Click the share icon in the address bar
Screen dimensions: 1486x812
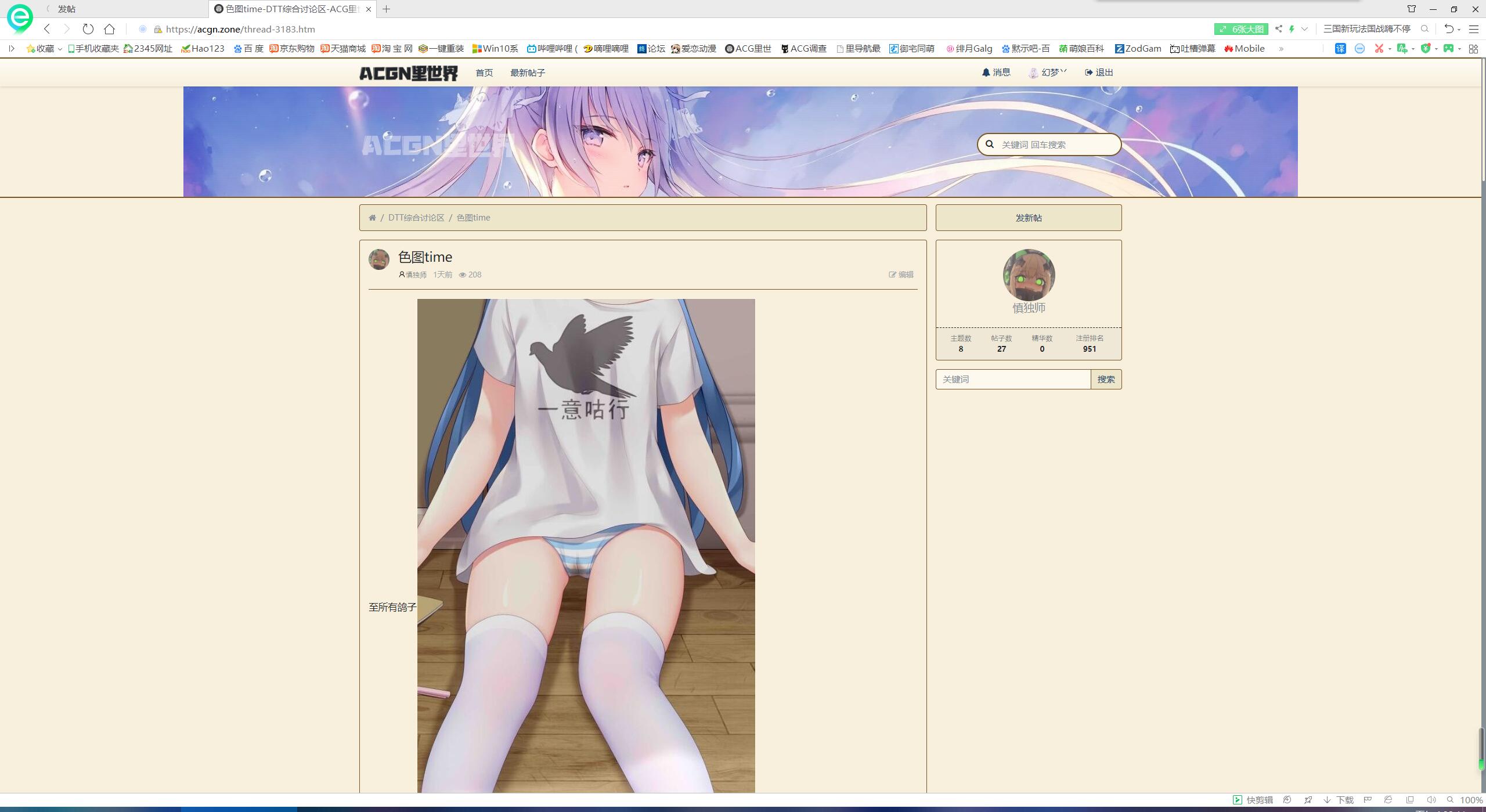click(x=1278, y=29)
